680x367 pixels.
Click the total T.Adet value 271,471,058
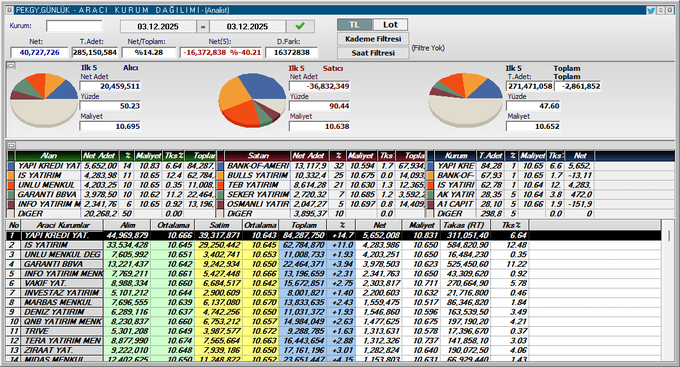pyautogui.click(x=530, y=86)
